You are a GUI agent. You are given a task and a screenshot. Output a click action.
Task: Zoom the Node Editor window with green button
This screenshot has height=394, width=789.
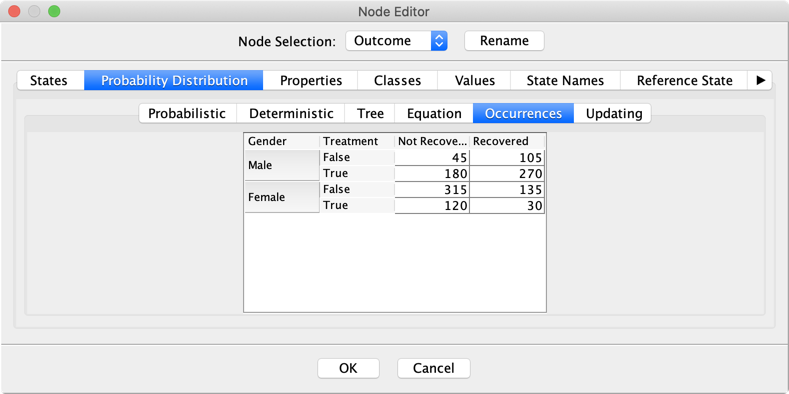[54, 11]
